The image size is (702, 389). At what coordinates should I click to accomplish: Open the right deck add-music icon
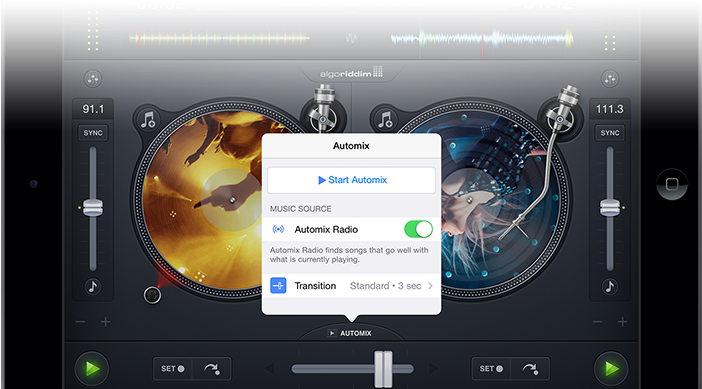tap(385, 120)
